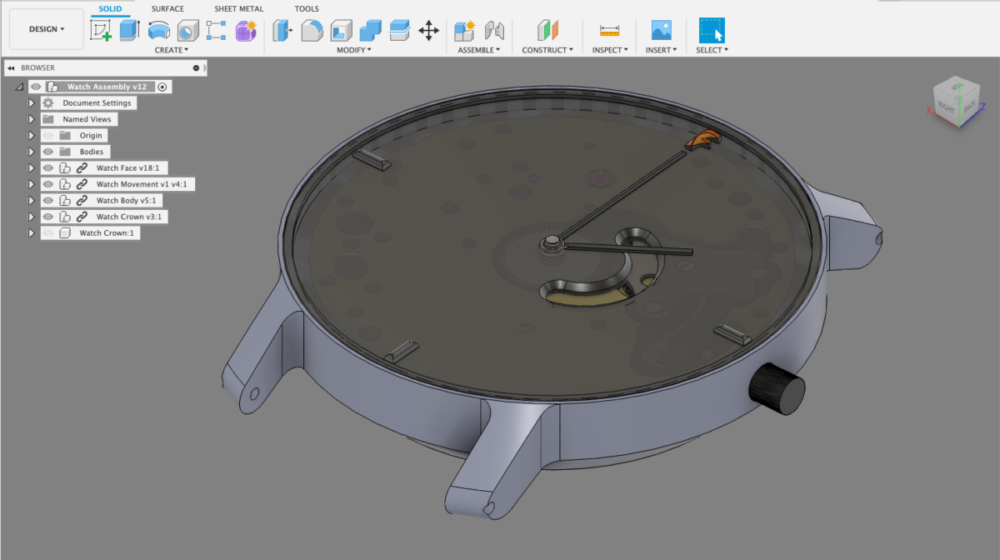Hide the Watch Face v18:1 component
The width and height of the screenshot is (1000, 560).
[x=48, y=168]
